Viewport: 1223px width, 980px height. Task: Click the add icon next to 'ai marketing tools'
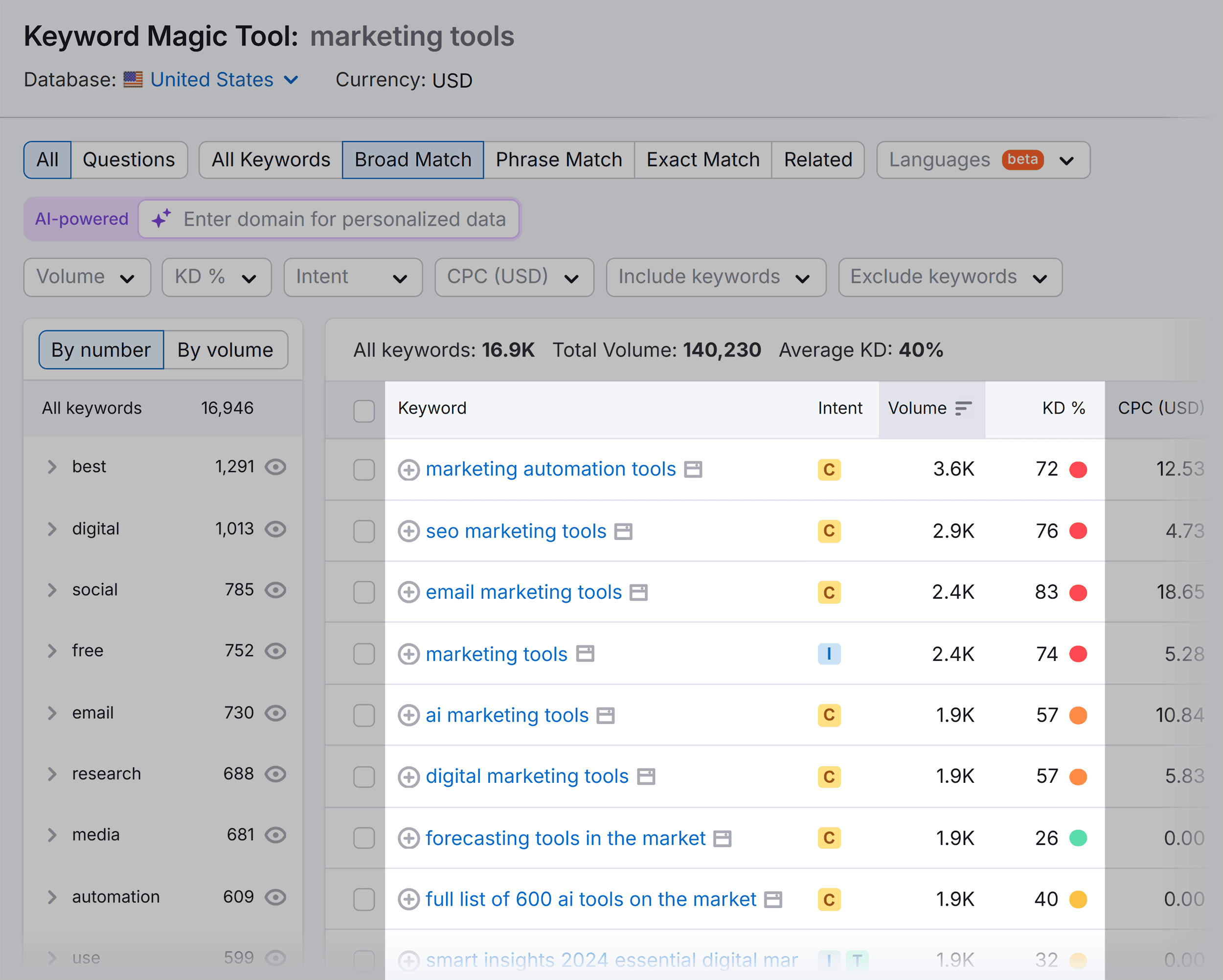(x=407, y=714)
